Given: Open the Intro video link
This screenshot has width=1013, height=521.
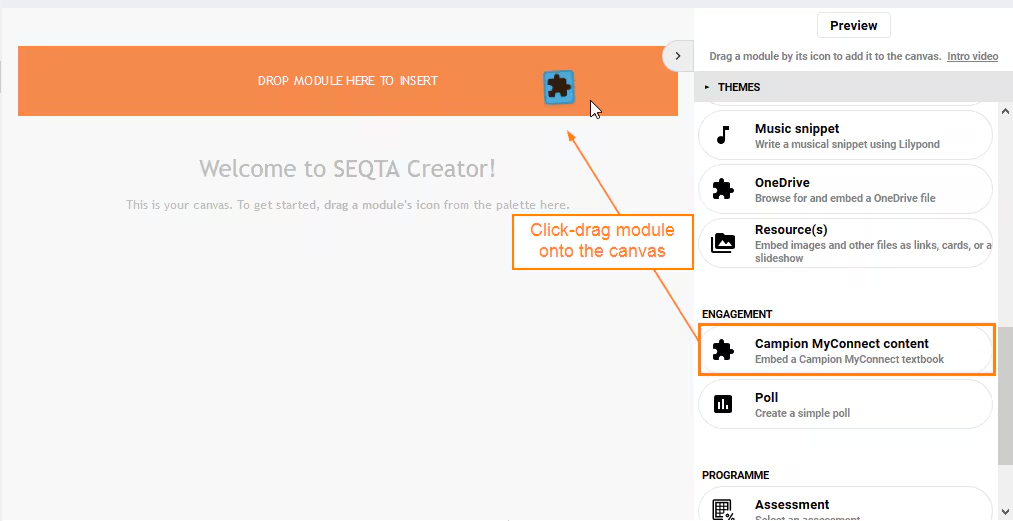Looking at the screenshot, I should [972, 56].
